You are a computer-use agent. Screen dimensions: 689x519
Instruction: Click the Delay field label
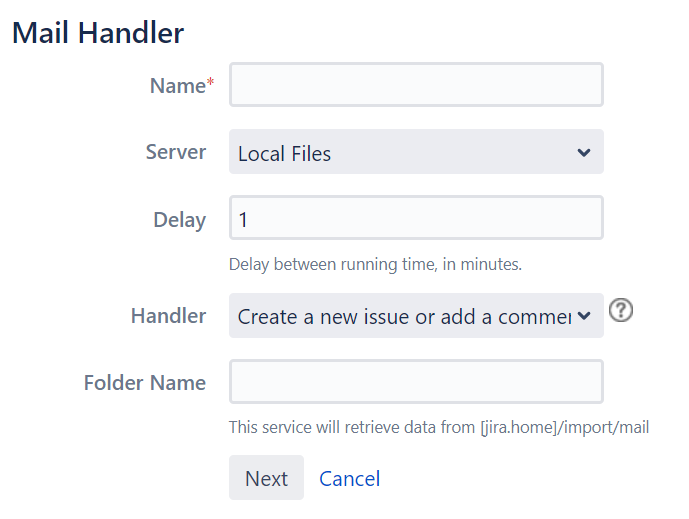click(x=180, y=220)
